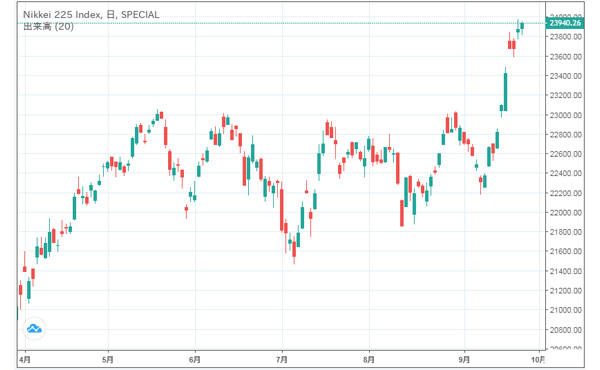Click the 9月 label on the time axis

tap(464, 360)
